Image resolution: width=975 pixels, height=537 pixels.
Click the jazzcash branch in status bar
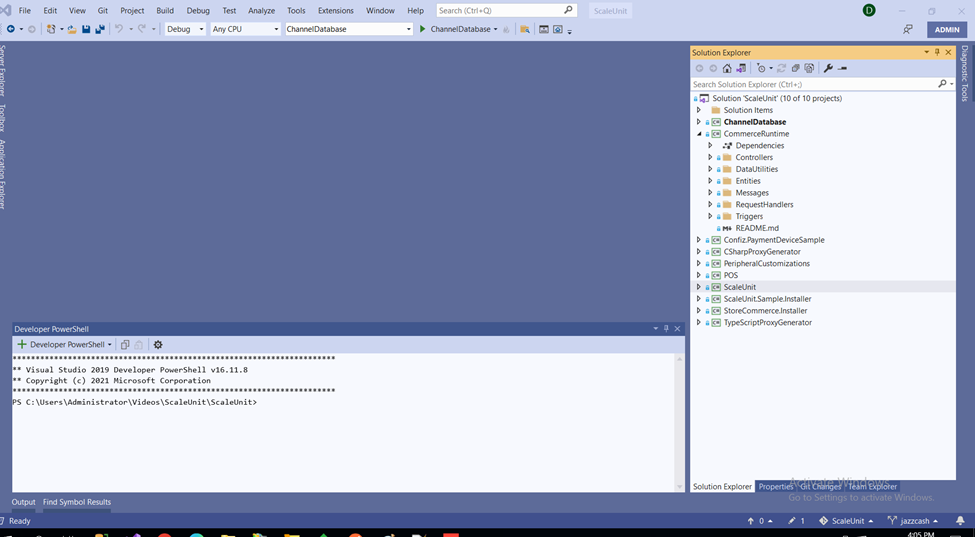coord(913,521)
